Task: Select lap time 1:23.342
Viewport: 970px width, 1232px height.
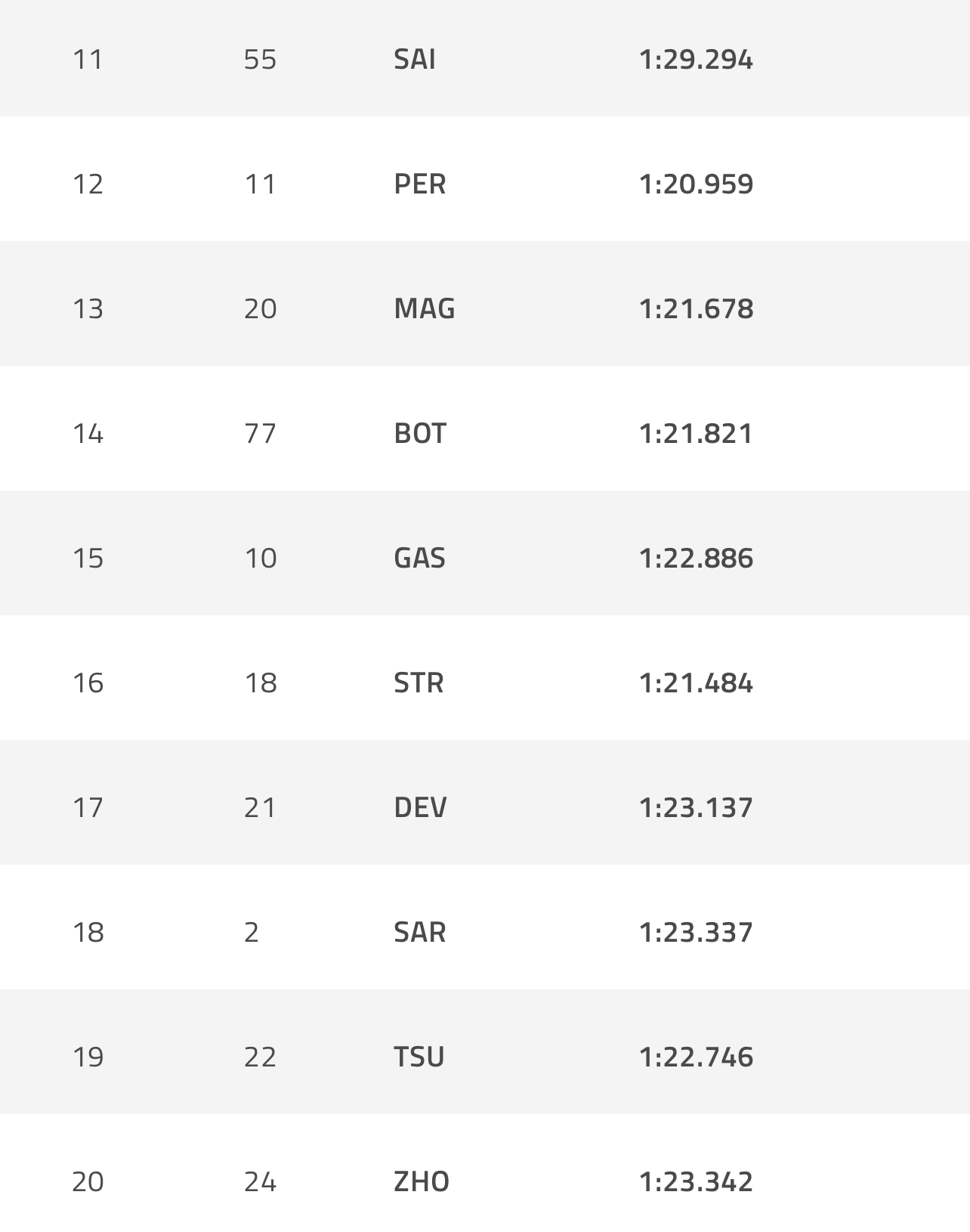Action: 696,1181
